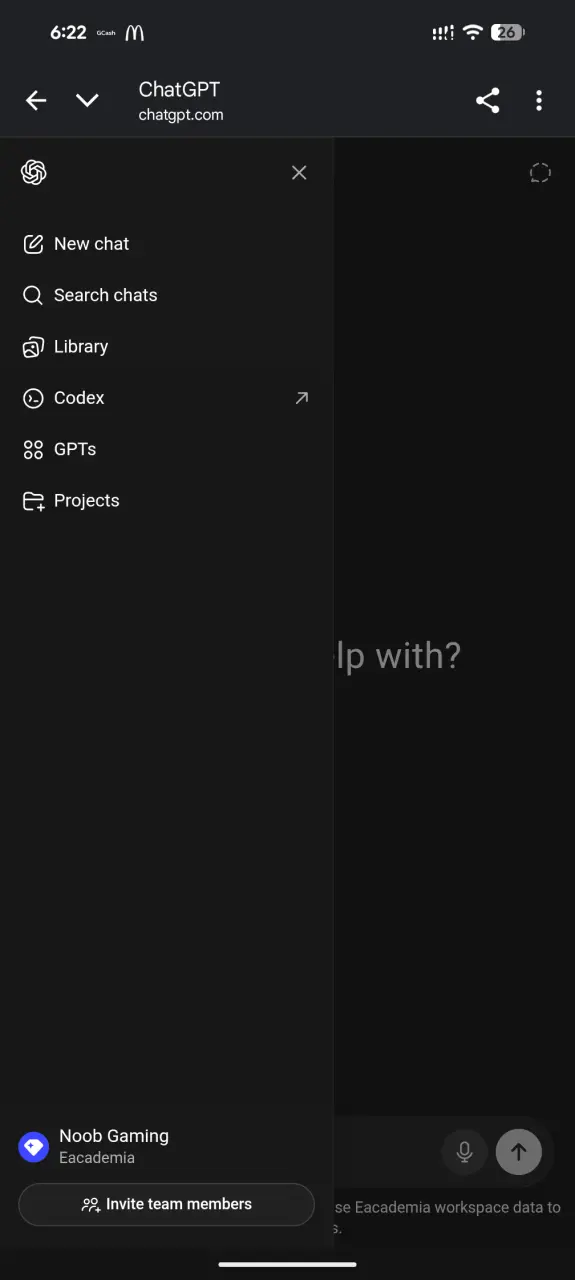Viewport: 575px width, 1280px height.
Task: Start a New chat
Action: click(x=166, y=244)
